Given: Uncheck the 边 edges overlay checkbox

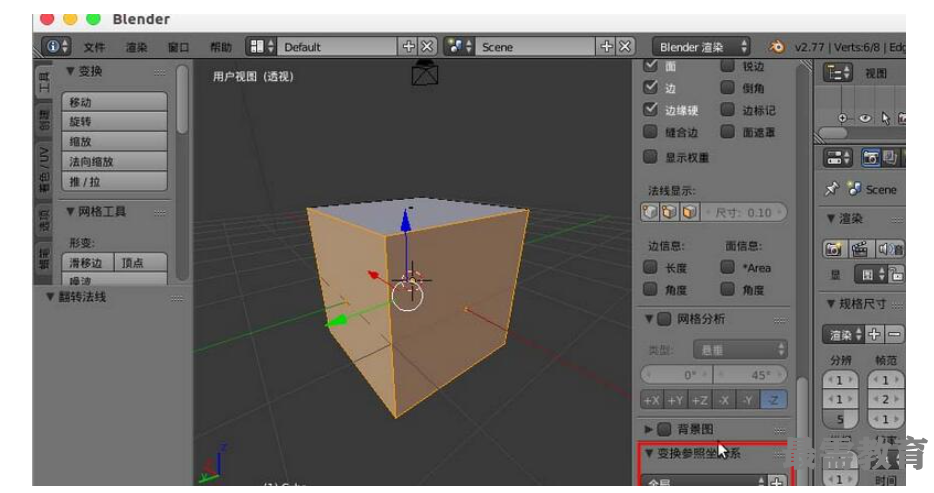Looking at the screenshot, I should click(x=650, y=88).
